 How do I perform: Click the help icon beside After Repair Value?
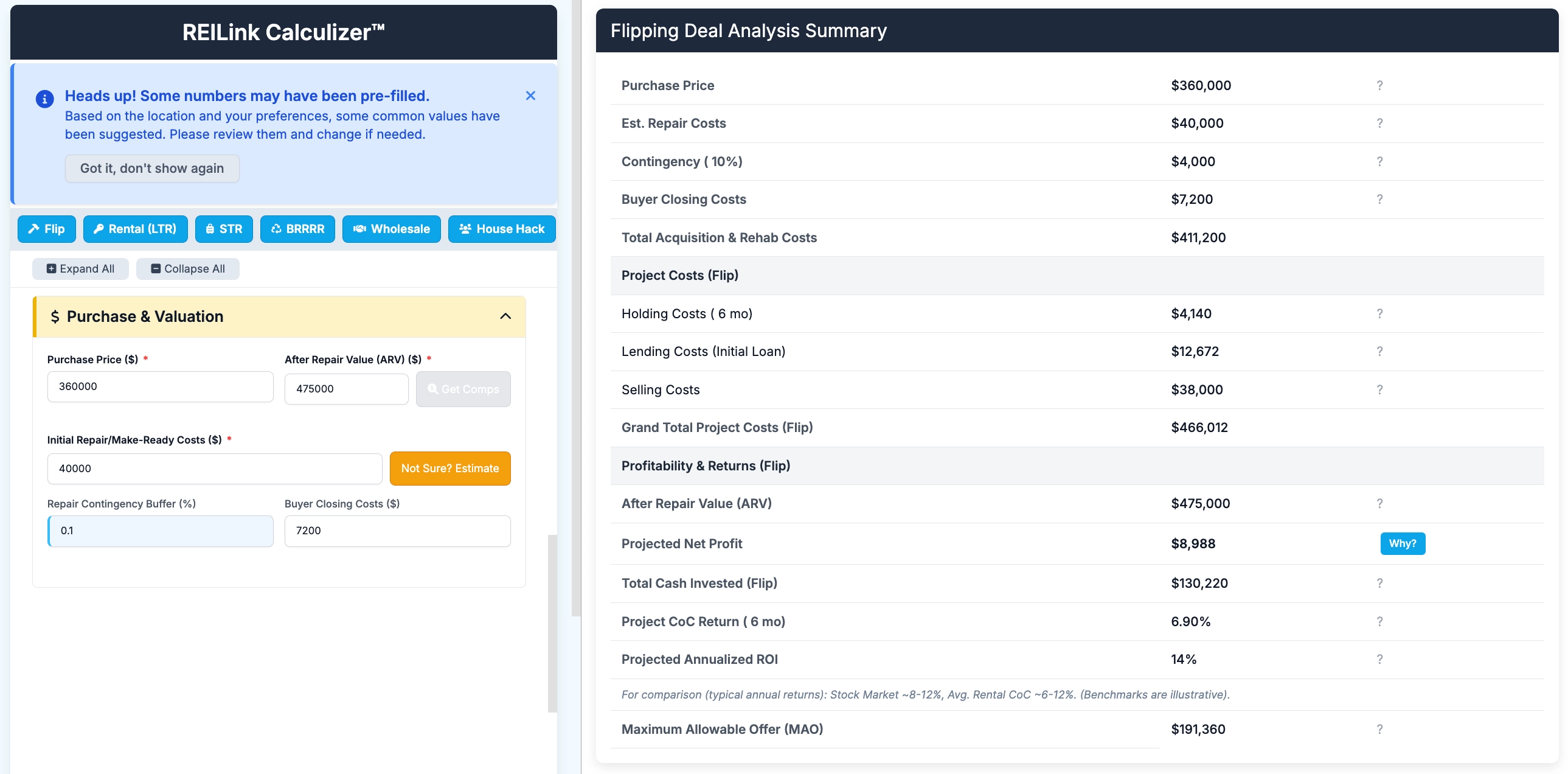click(x=1379, y=504)
